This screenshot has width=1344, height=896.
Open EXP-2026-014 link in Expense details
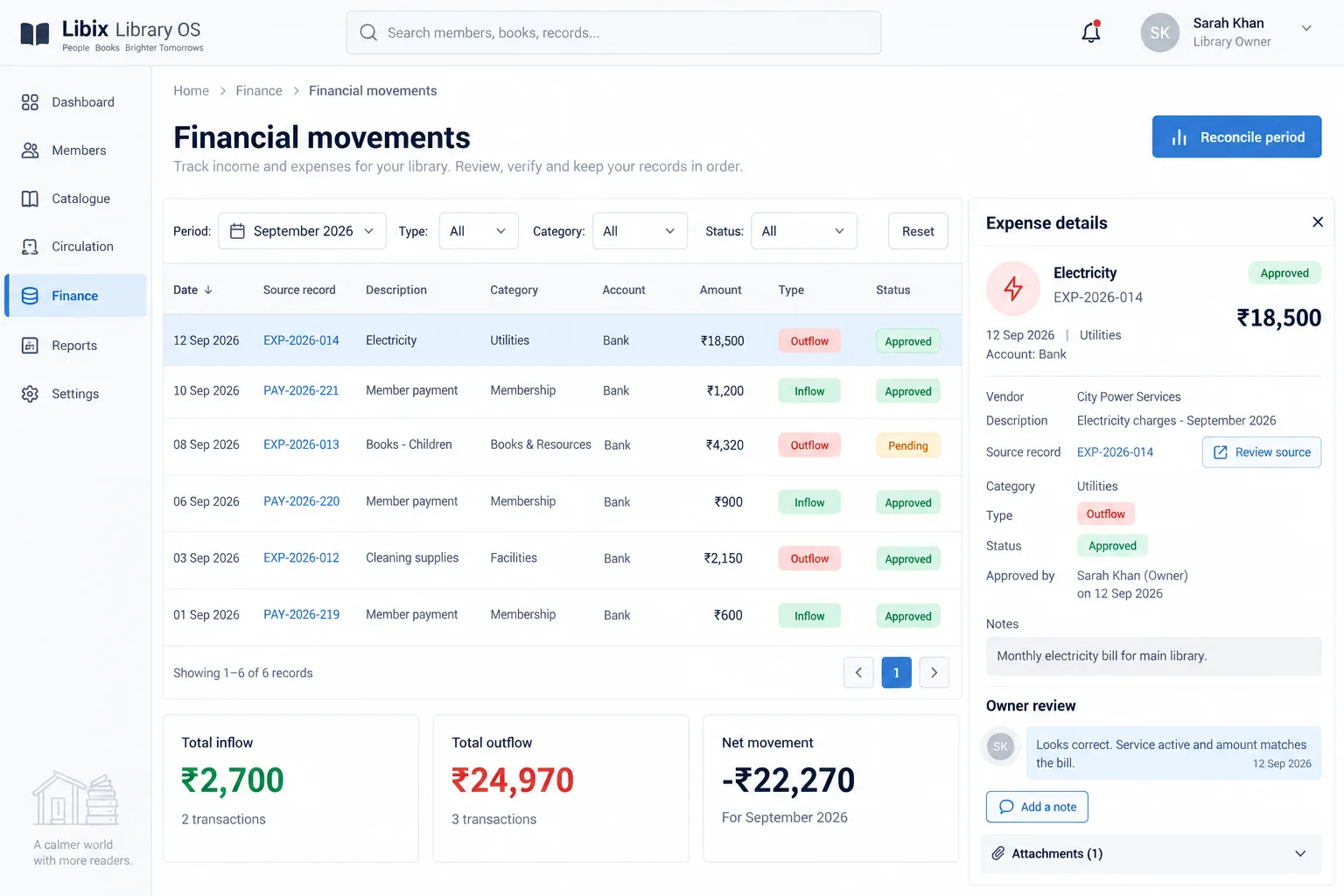(1115, 452)
